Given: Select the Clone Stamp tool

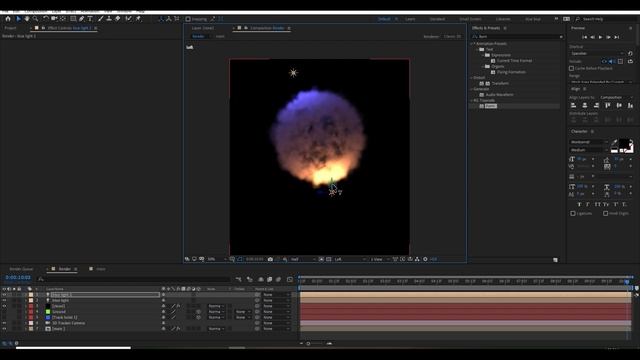Looking at the screenshot, I should tap(109, 19).
